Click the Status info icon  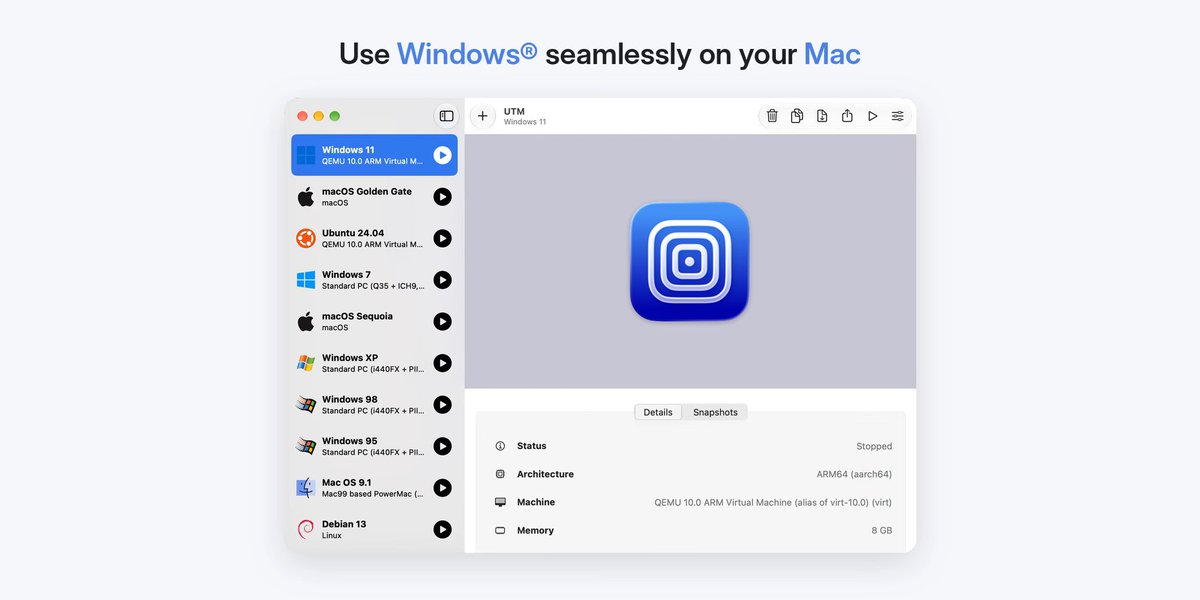pos(500,446)
